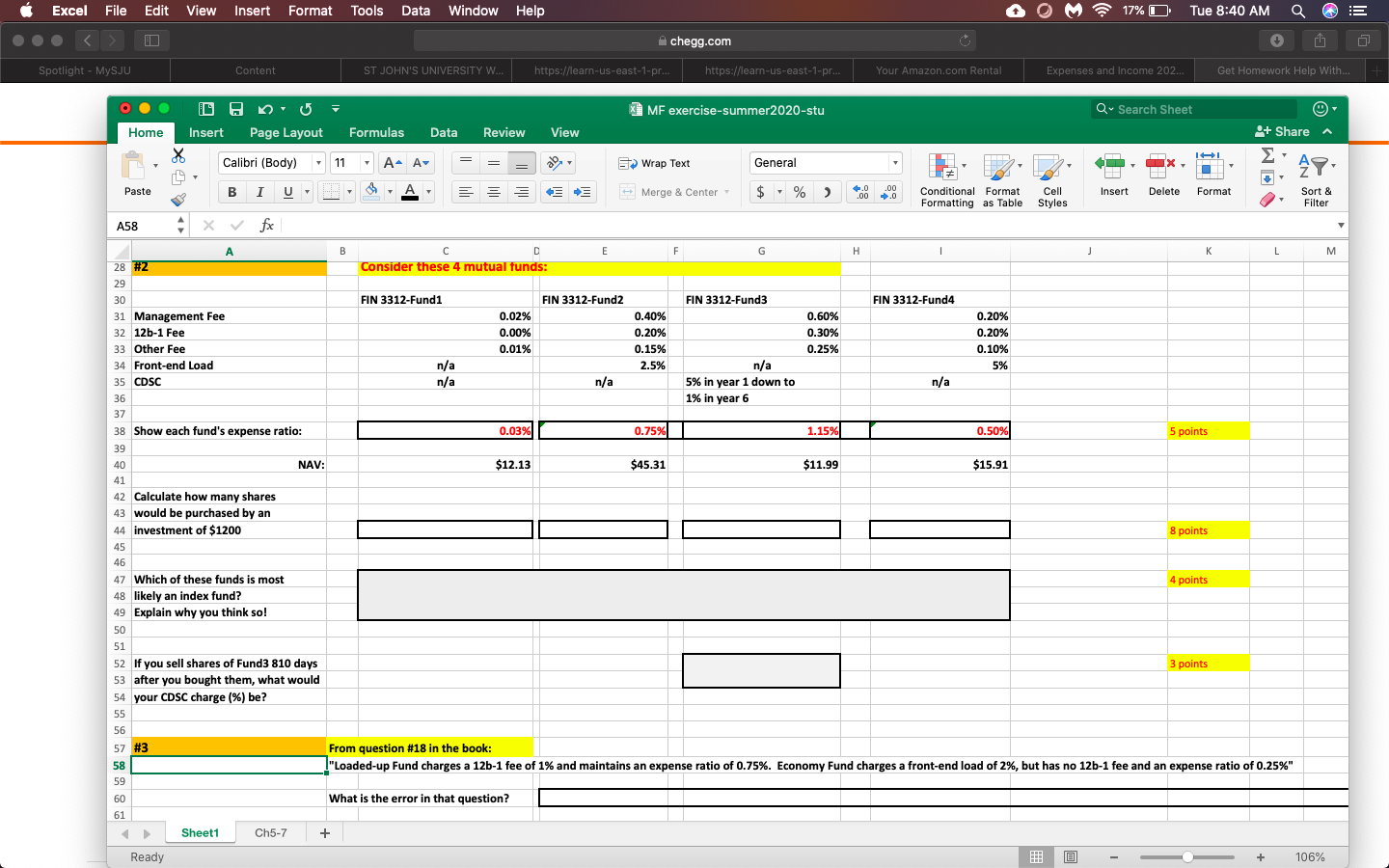Increase font size with the large A icon
Screen dimensions: 1389x868
coord(392,163)
